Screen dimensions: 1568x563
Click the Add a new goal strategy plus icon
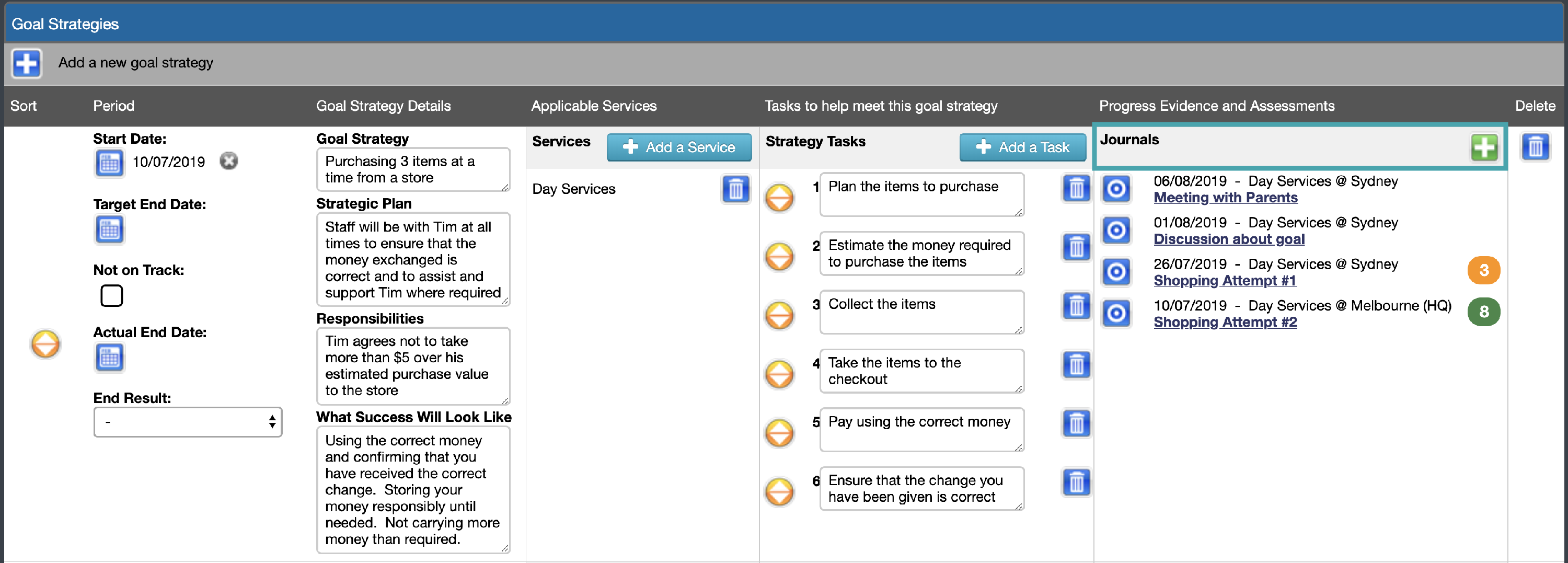coord(26,63)
